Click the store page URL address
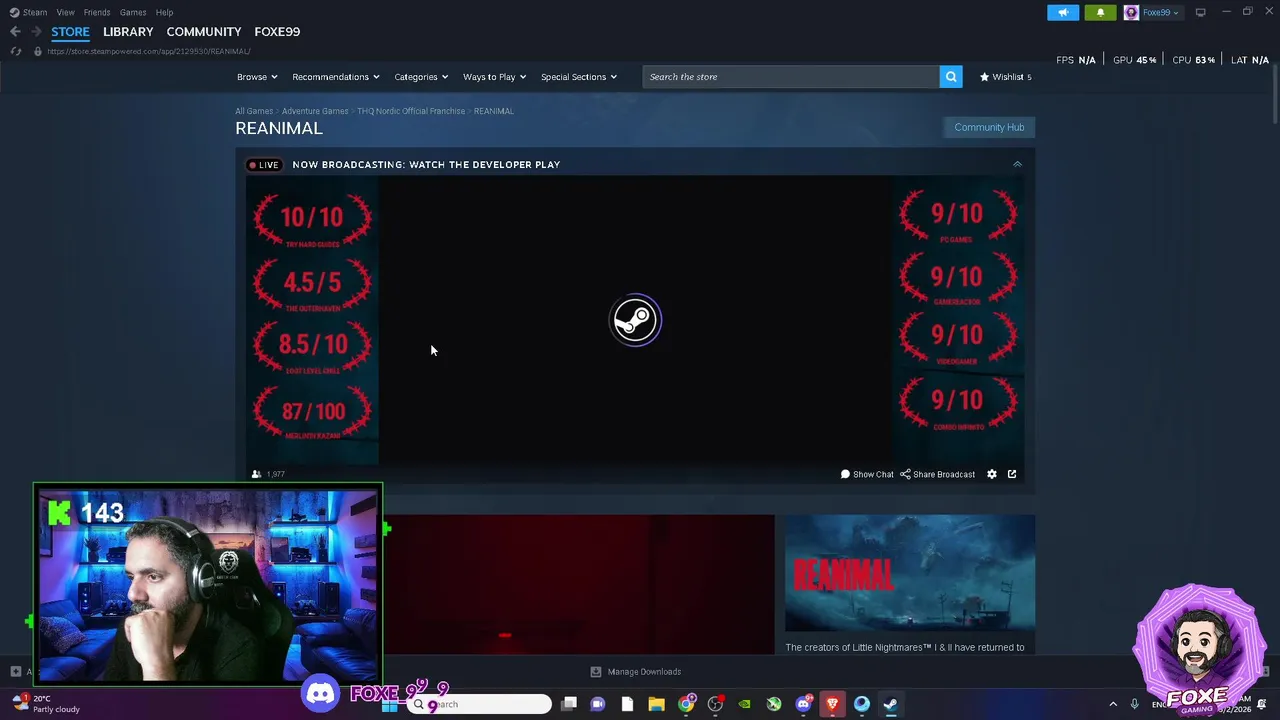The image size is (1280, 720). 148,51
